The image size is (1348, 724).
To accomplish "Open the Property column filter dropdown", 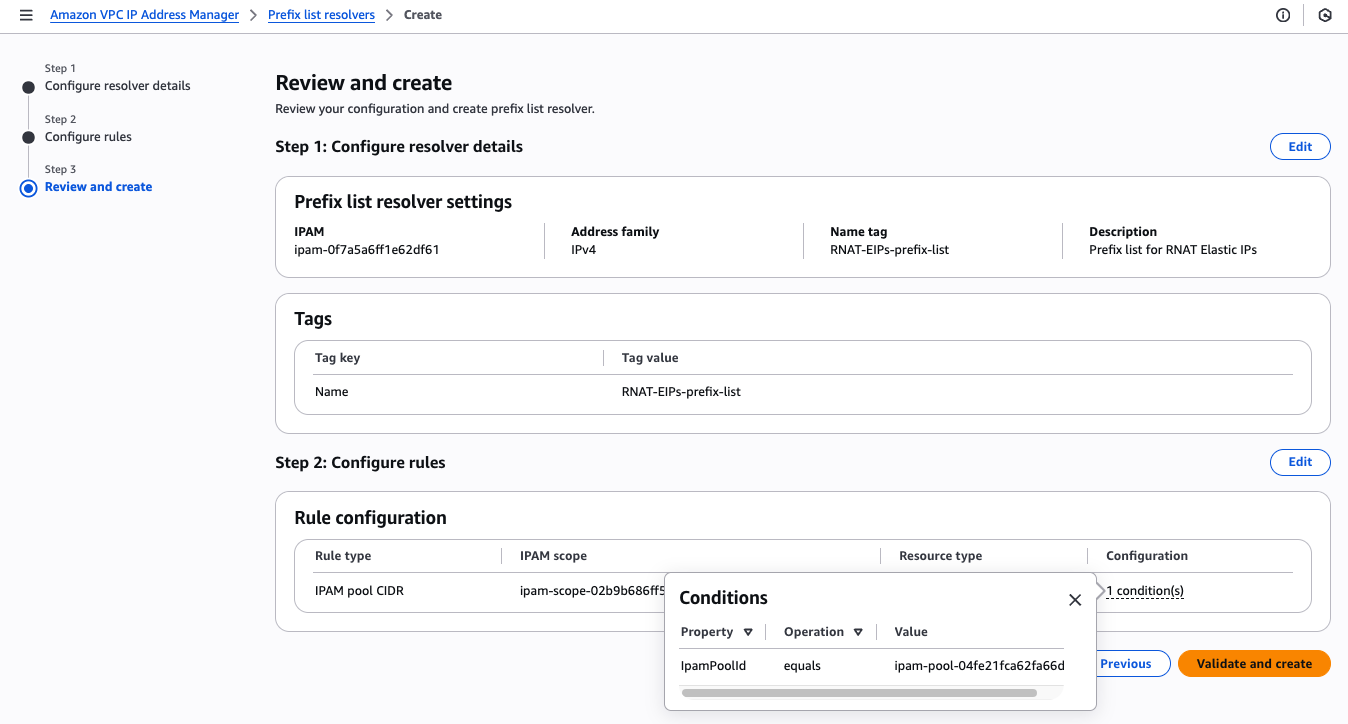I will pos(747,631).
